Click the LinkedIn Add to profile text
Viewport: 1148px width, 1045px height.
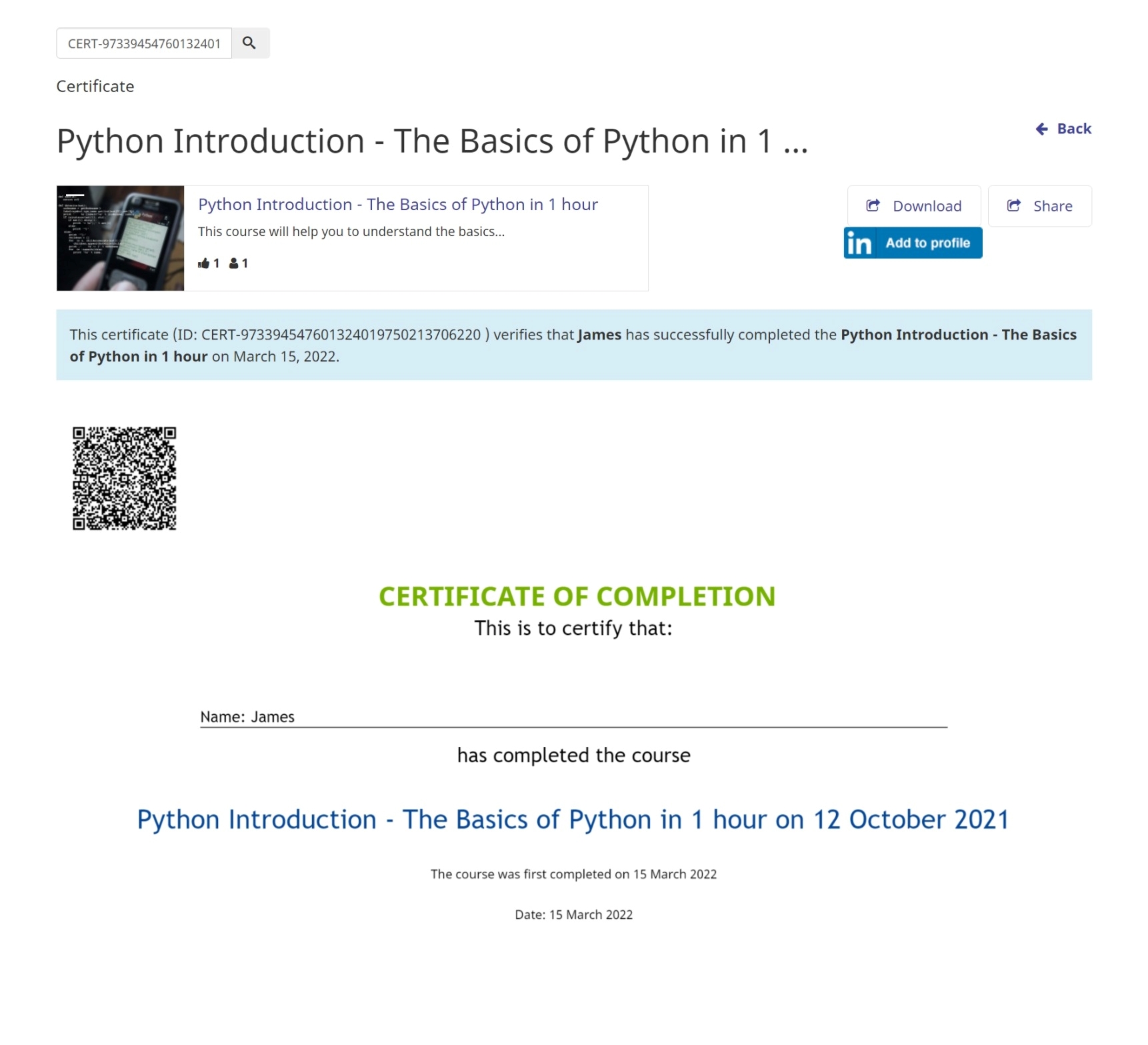click(927, 243)
